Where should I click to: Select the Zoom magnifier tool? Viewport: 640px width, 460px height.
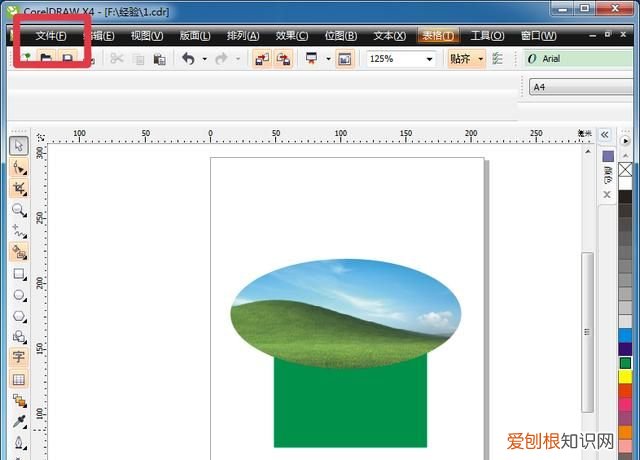(x=19, y=210)
